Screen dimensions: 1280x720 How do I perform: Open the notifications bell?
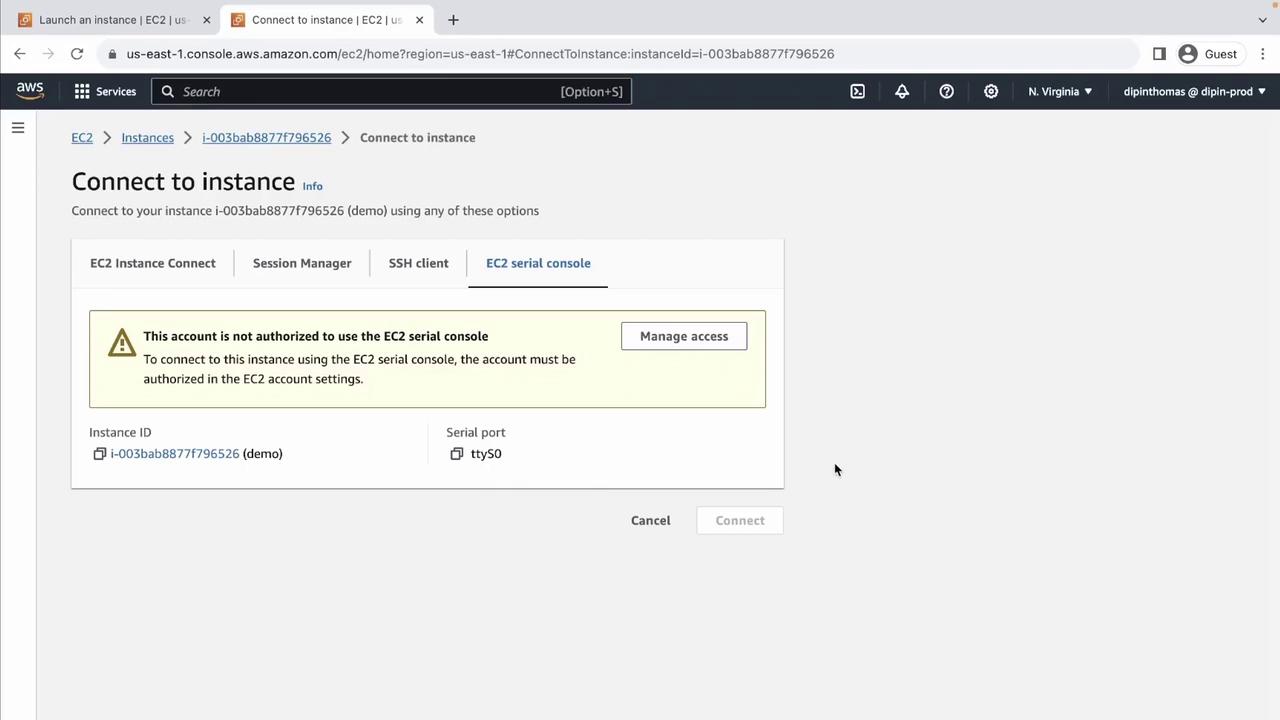pos(902,91)
